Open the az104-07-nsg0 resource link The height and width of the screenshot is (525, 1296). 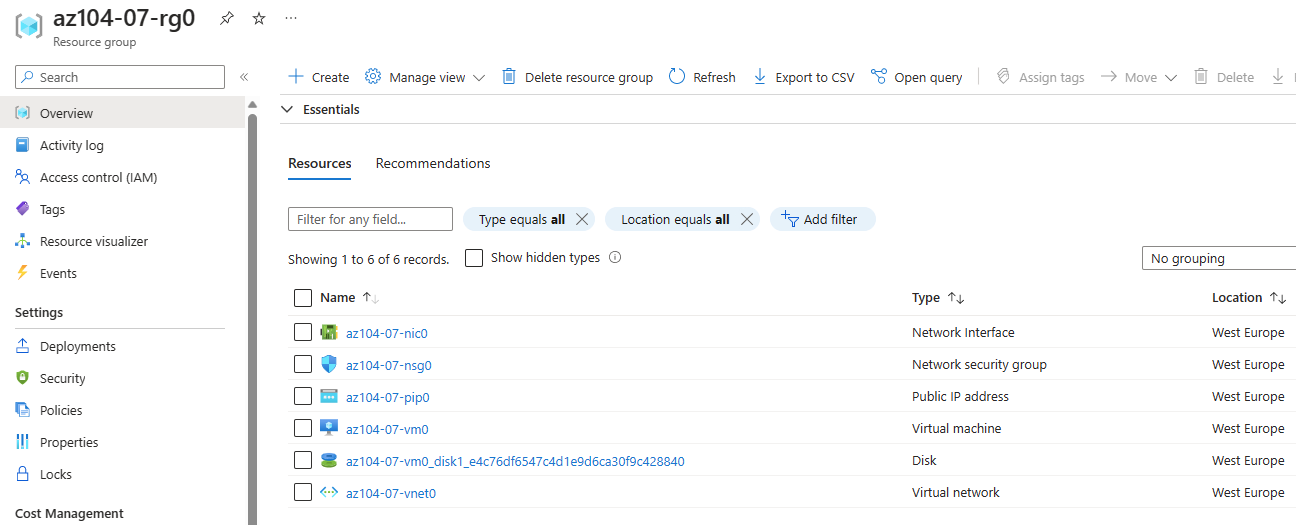point(389,365)
